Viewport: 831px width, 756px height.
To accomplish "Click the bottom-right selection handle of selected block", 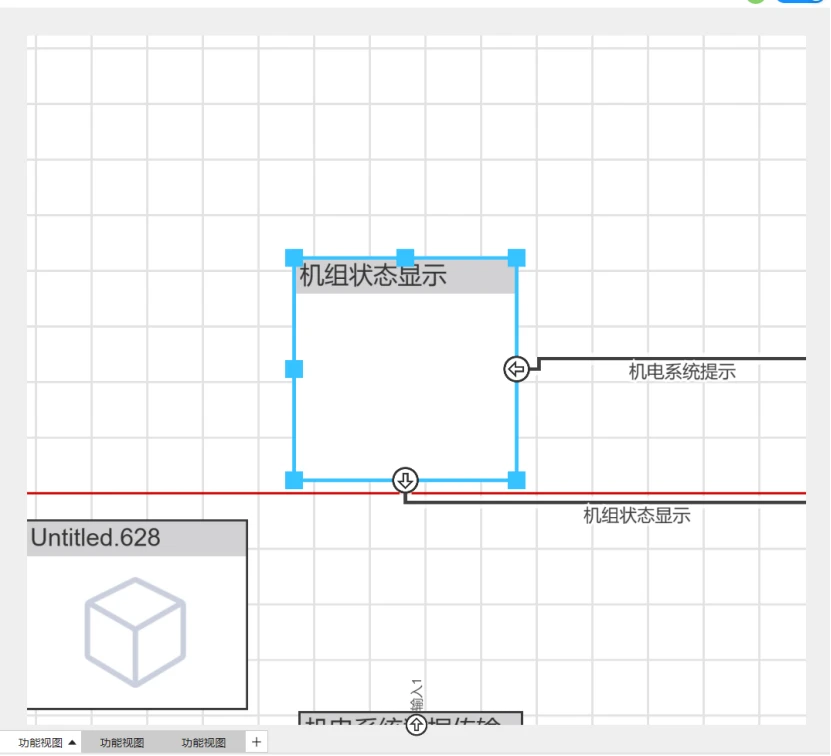I will tap(517, 480).
